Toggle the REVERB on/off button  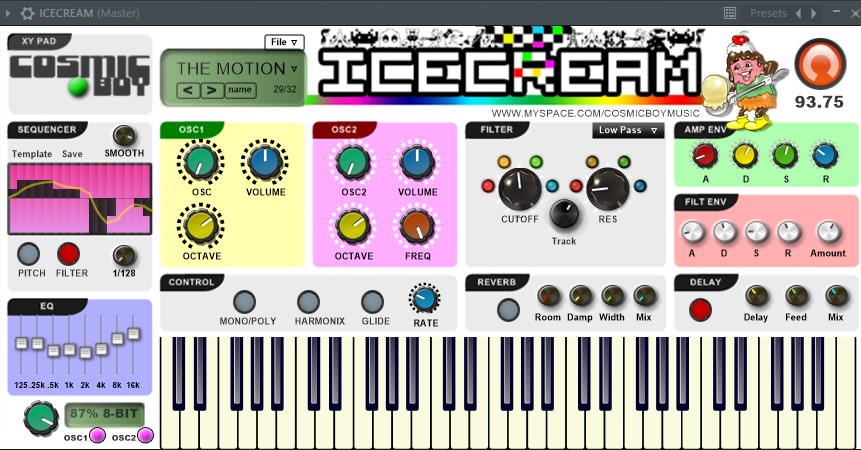508,310
